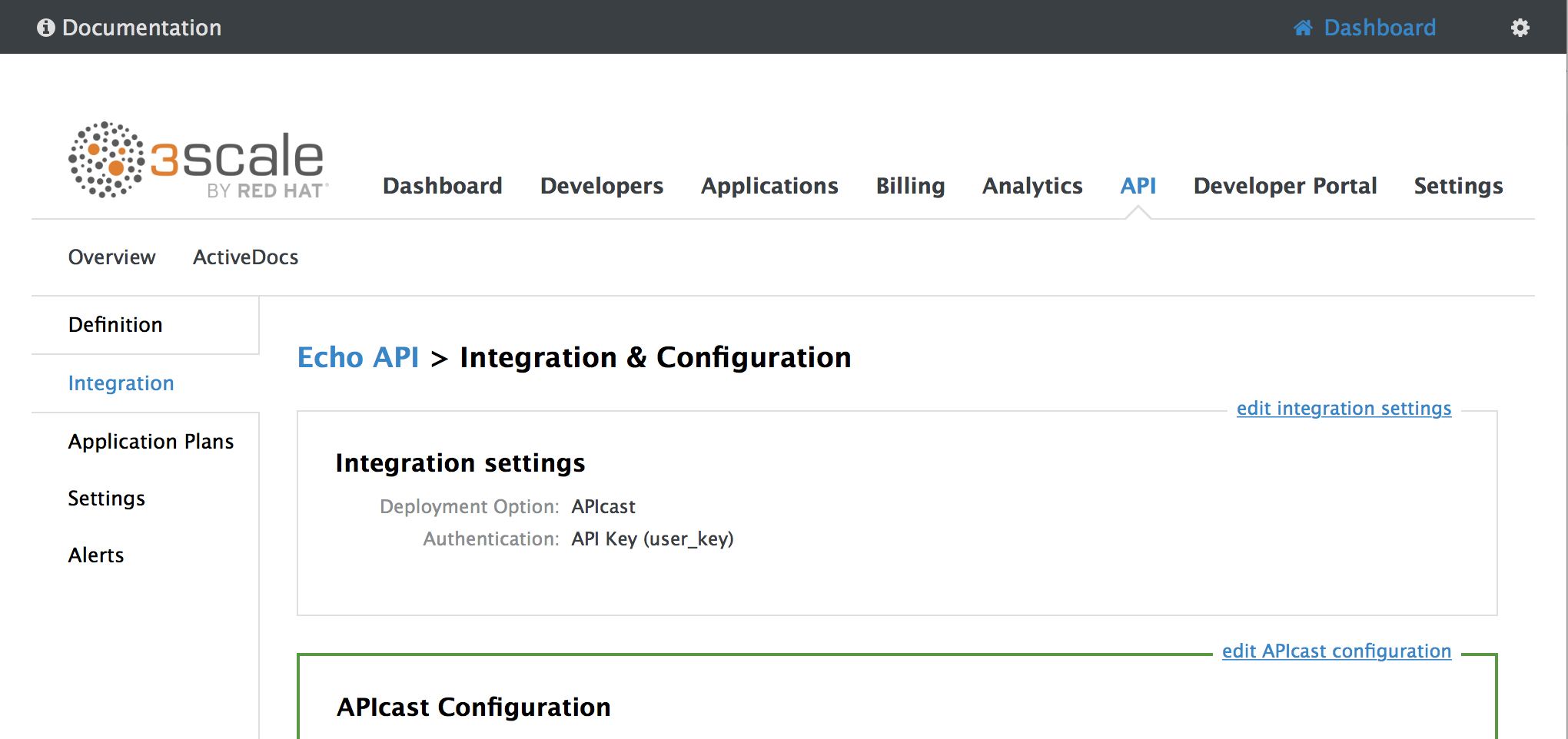1568x739 pixels.
Task: Open the Analytics menu item
Action: (x=1032, y=186)
